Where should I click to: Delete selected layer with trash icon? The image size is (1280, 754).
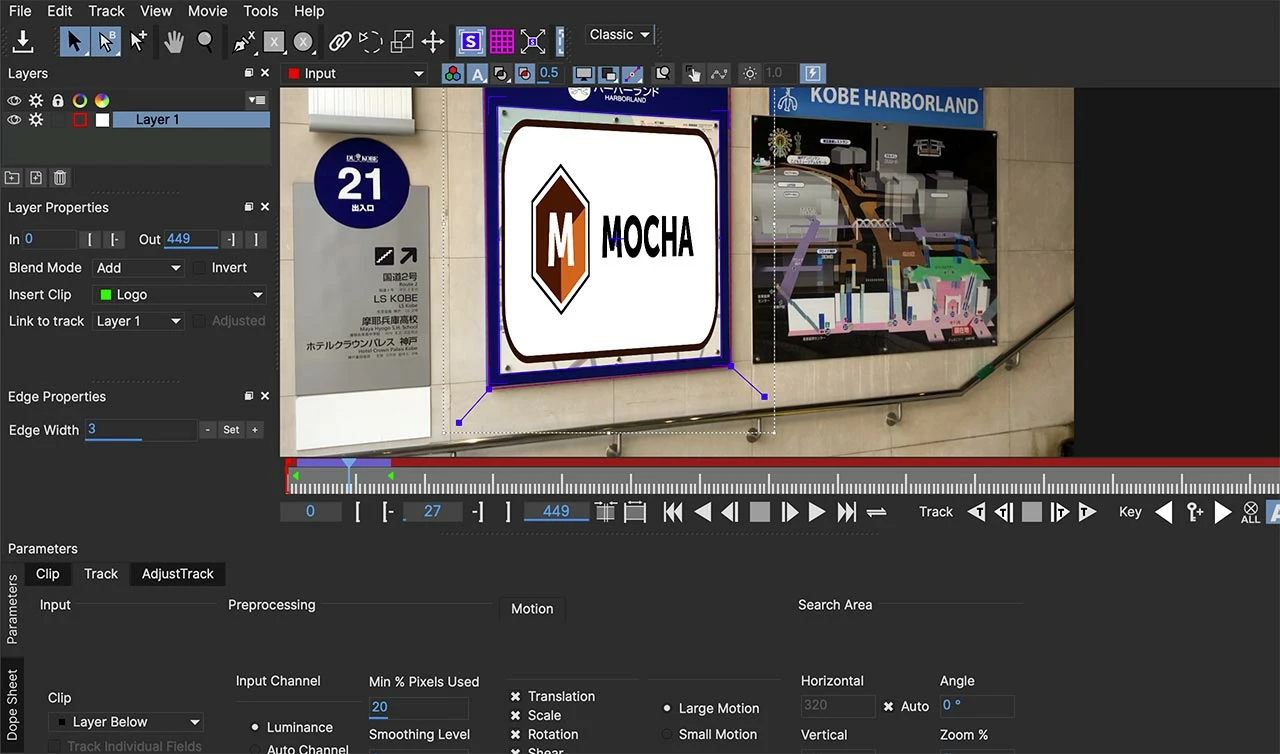[60, 178]
